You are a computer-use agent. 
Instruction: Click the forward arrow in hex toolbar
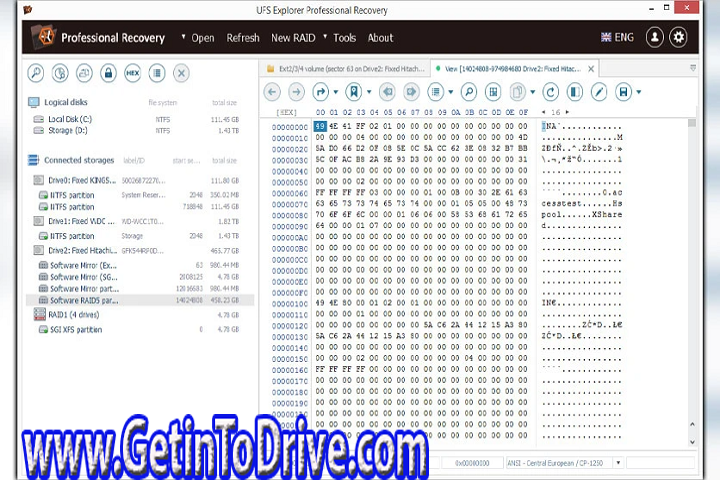[x=296, y=92]
